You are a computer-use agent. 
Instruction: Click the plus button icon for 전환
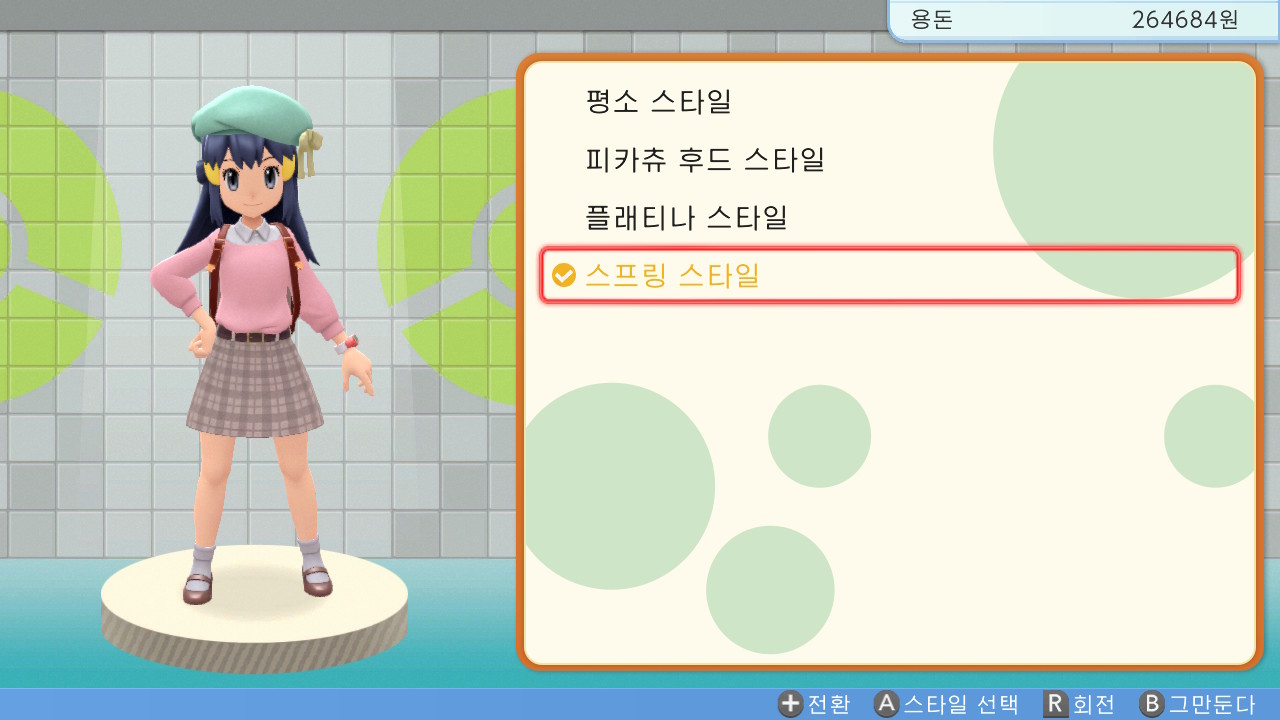[x=791, y=704]
